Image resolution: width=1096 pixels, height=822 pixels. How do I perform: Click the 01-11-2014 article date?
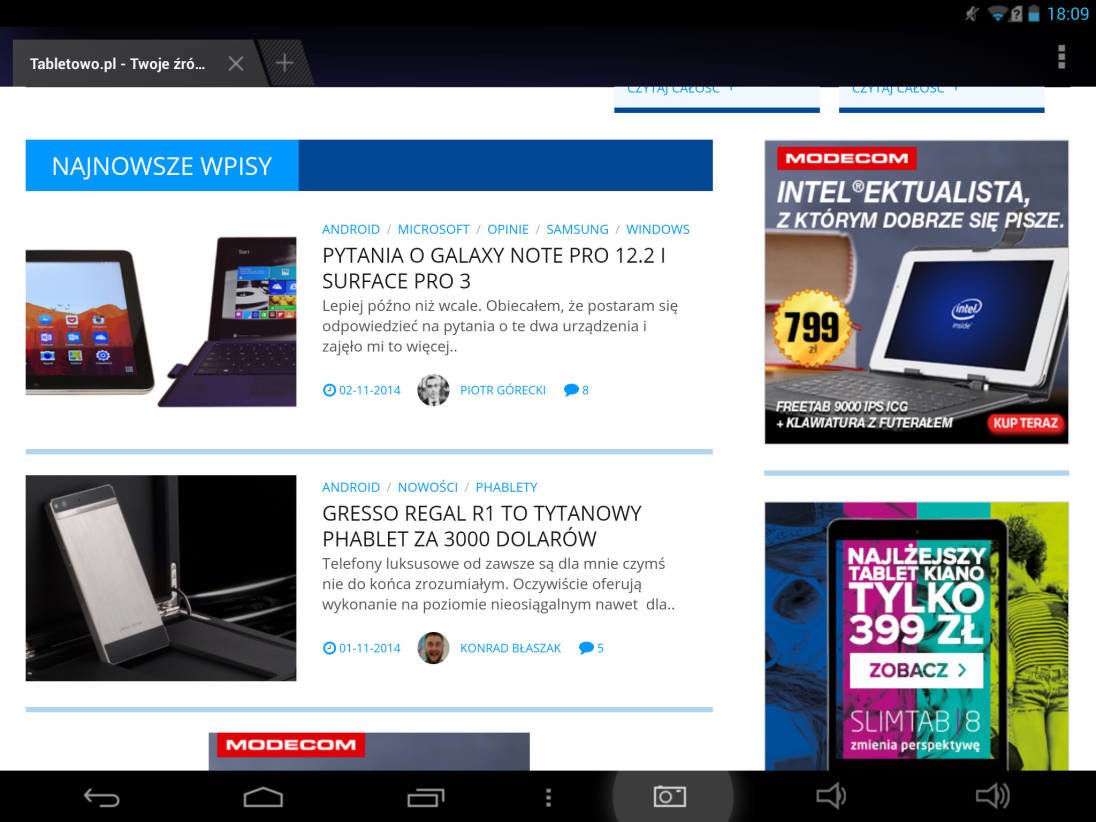click(x=370, y=648)
